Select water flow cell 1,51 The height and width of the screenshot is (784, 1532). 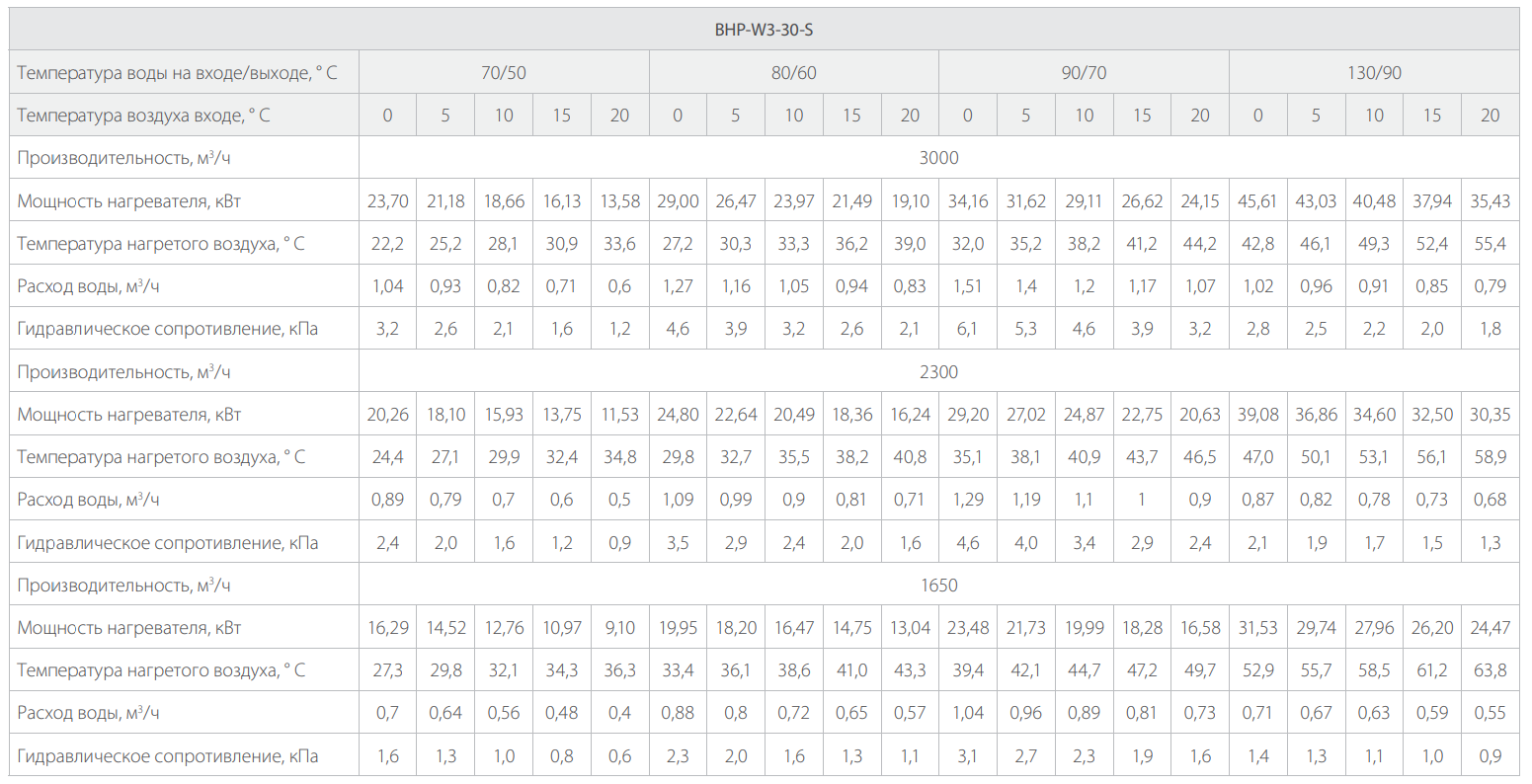coord(967,286)
